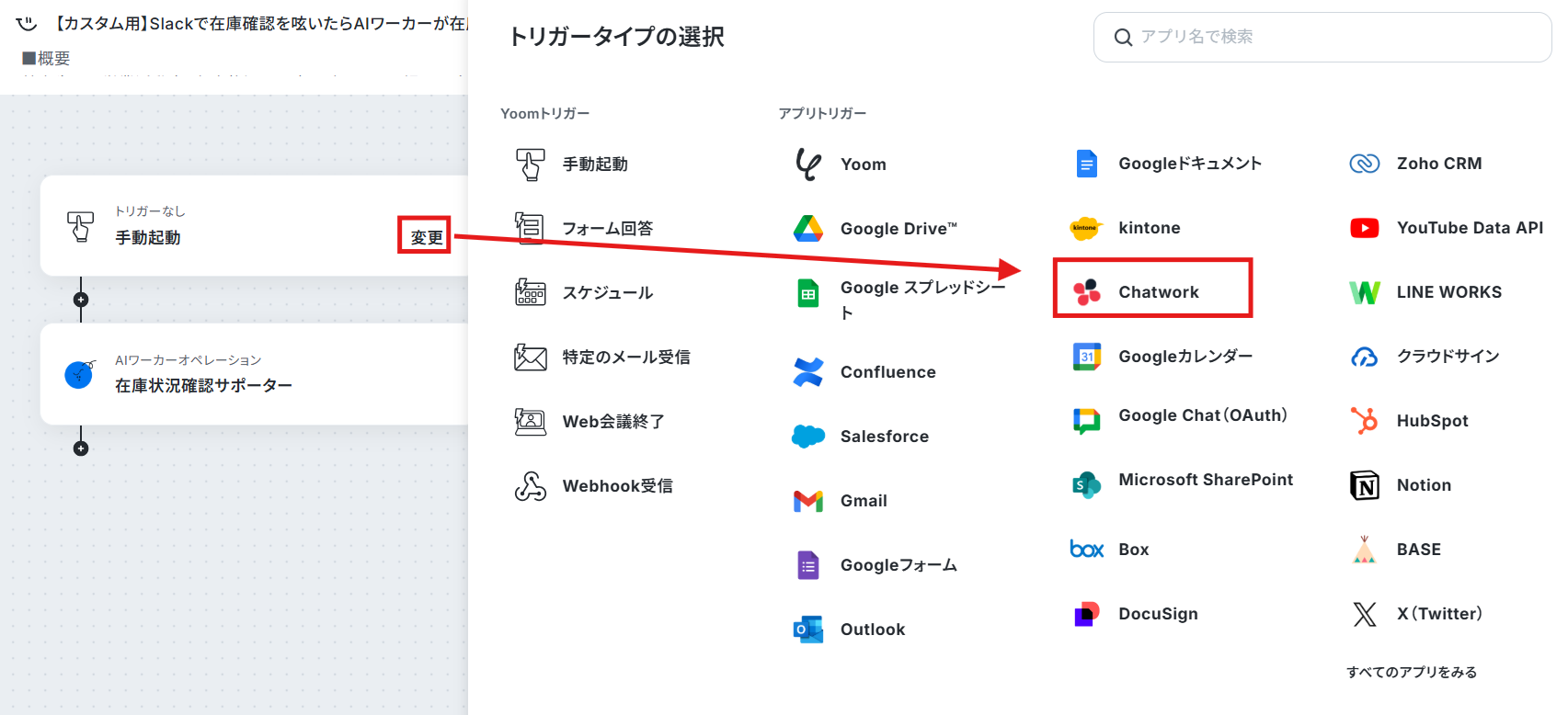
Task: Add step via plus node below AI worker card
Action: (x=81, y=448)
